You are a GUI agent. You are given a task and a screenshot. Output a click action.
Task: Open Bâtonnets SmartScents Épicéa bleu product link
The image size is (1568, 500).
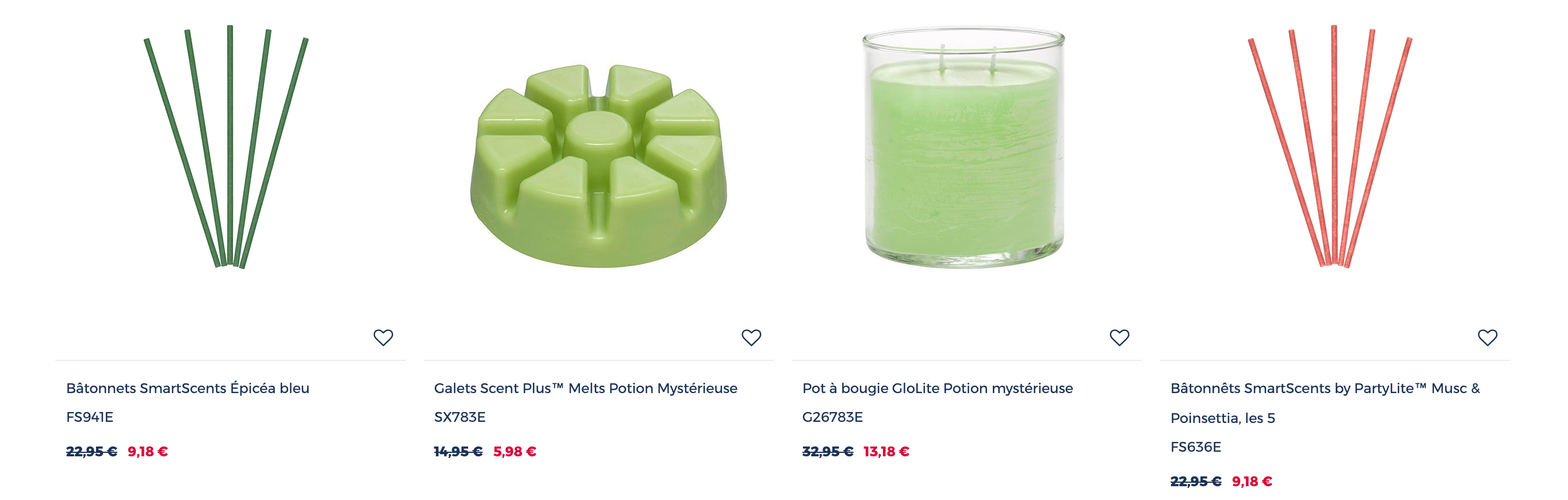pos(188,388)
